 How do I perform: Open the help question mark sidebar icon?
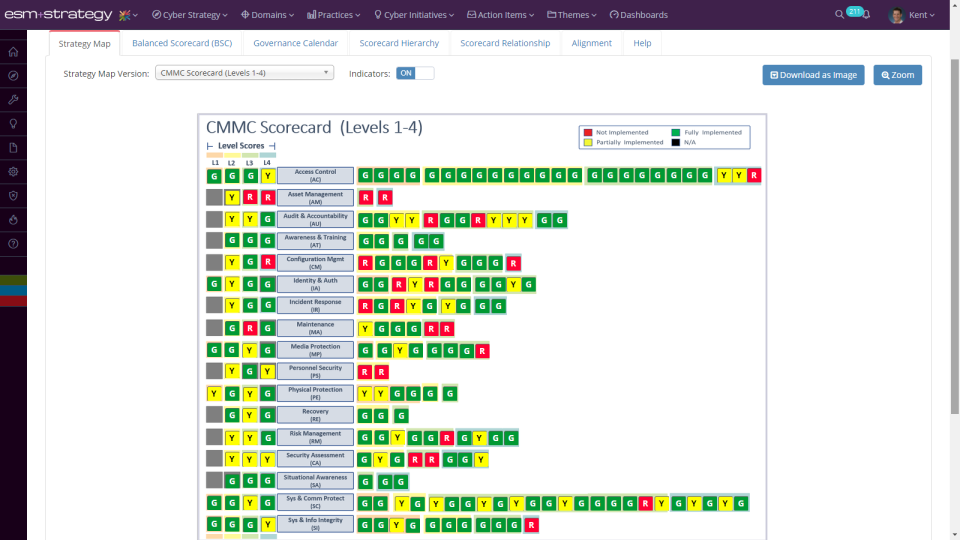[x=13, y=244]
